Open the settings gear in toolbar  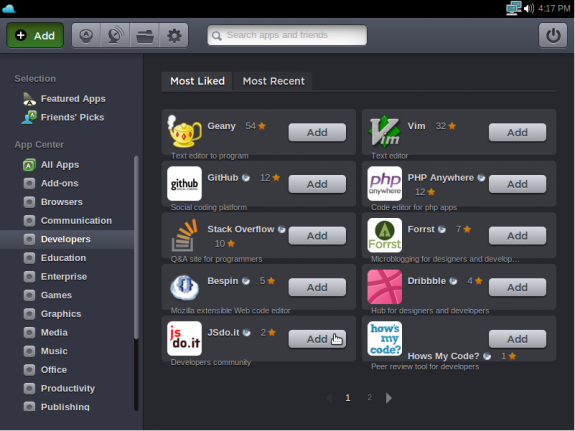174,36
